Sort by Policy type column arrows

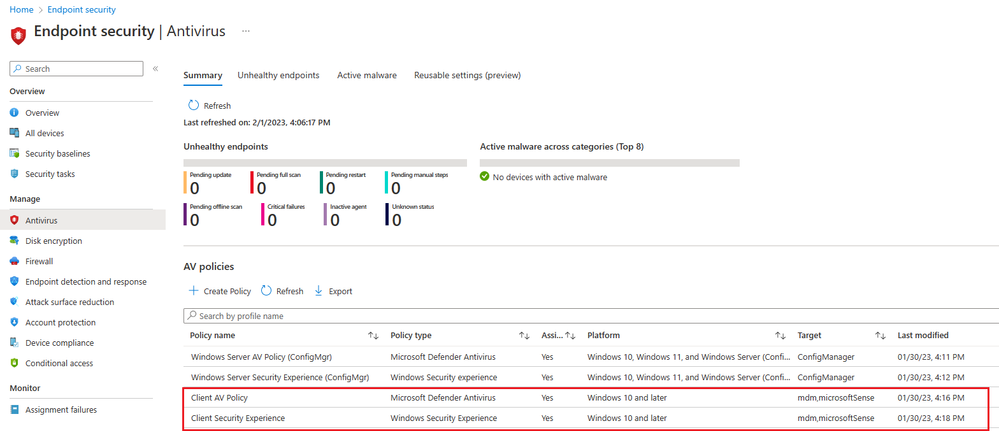pos(524,335)
